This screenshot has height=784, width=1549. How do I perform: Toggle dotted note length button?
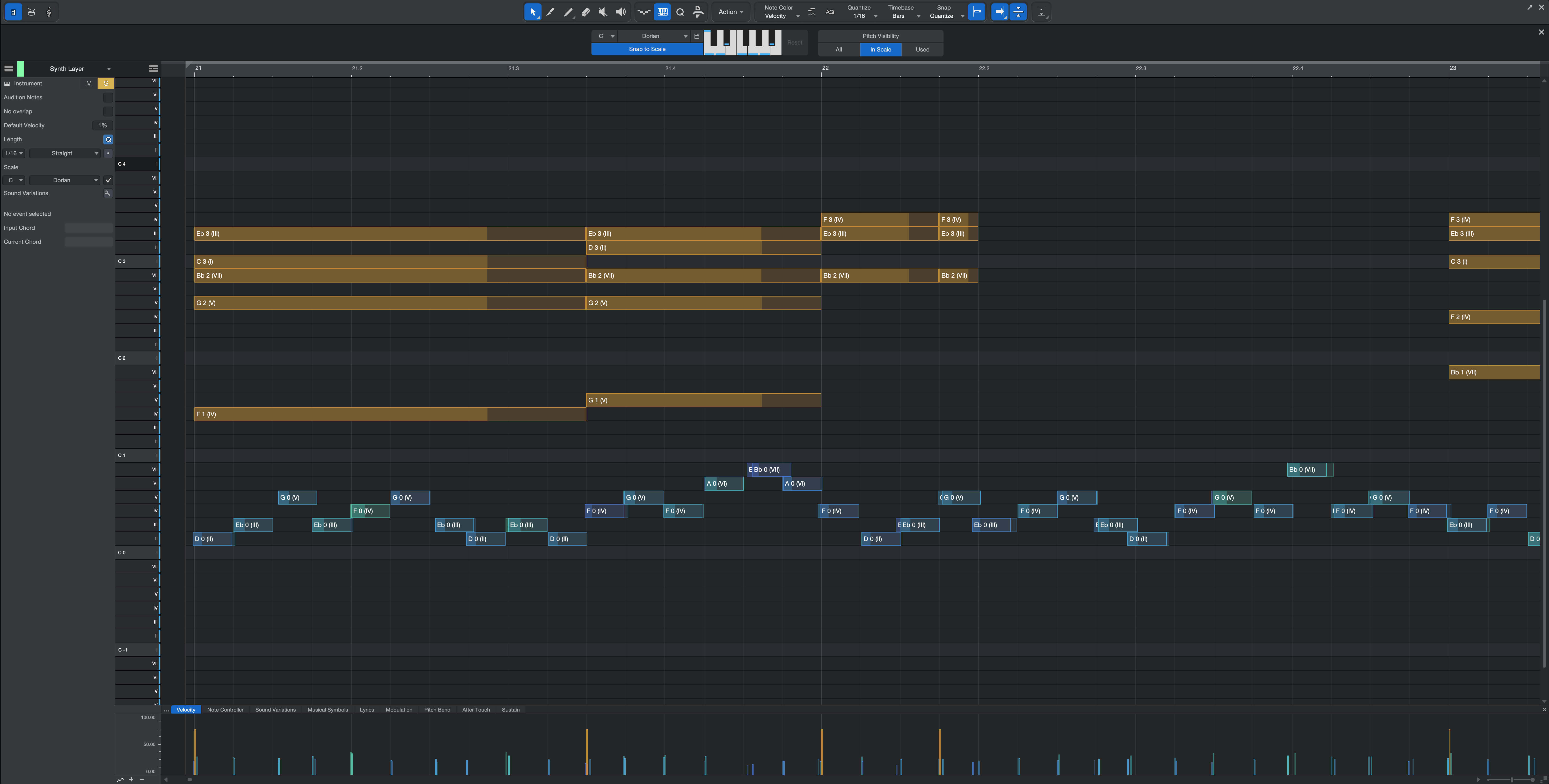click(108, 153)
